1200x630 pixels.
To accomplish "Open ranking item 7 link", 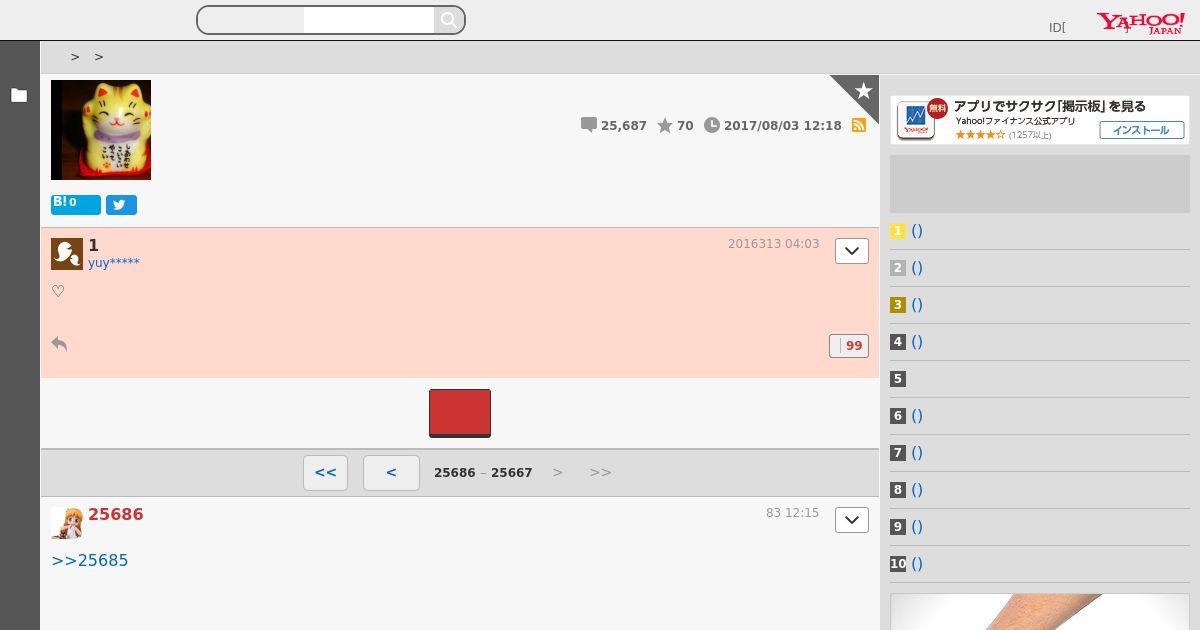I will (917, 453).
